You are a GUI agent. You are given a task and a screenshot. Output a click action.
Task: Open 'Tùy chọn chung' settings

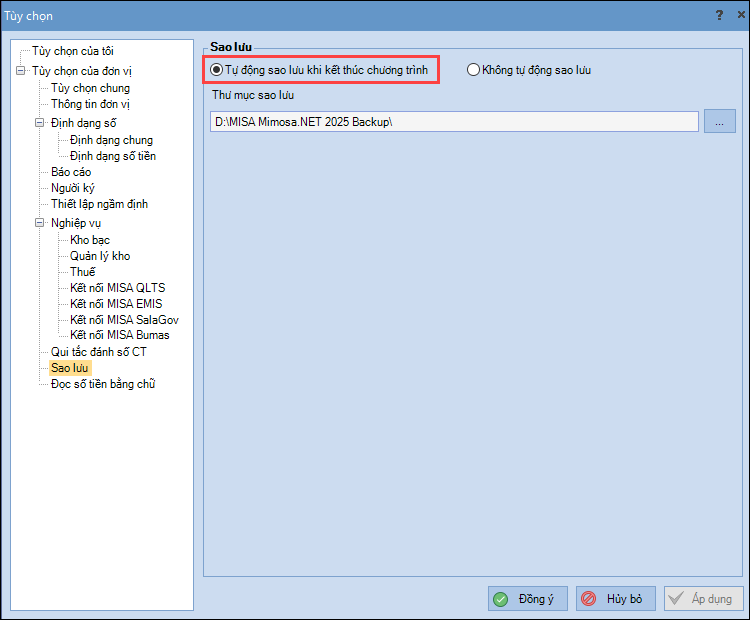pyautogui.click(x=90, y=88)
